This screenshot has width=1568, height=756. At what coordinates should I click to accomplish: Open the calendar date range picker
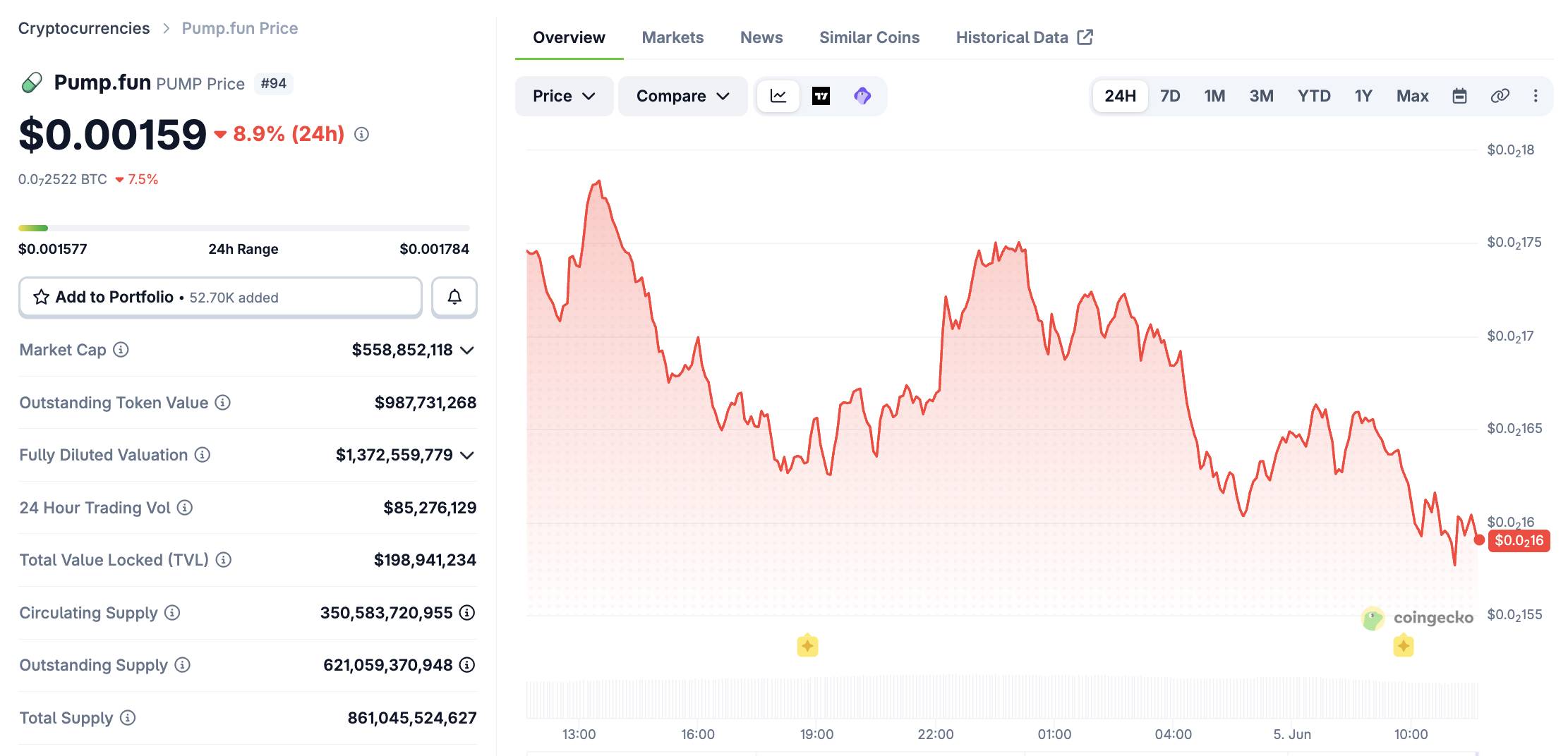coord(1459,96)
